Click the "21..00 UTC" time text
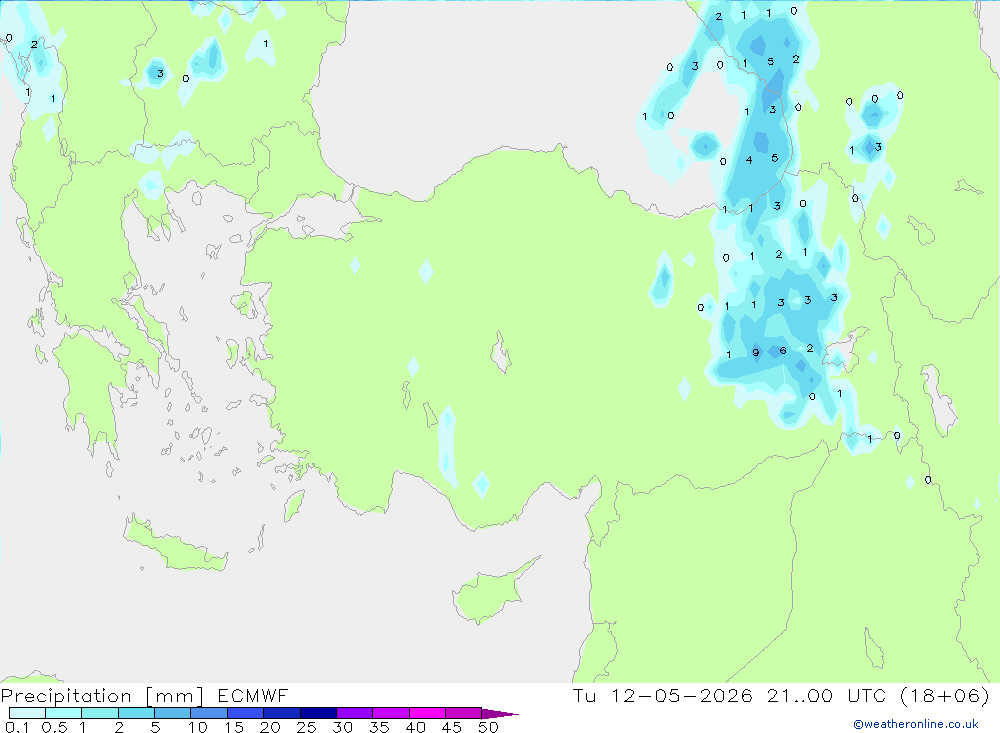 (827, 695)
